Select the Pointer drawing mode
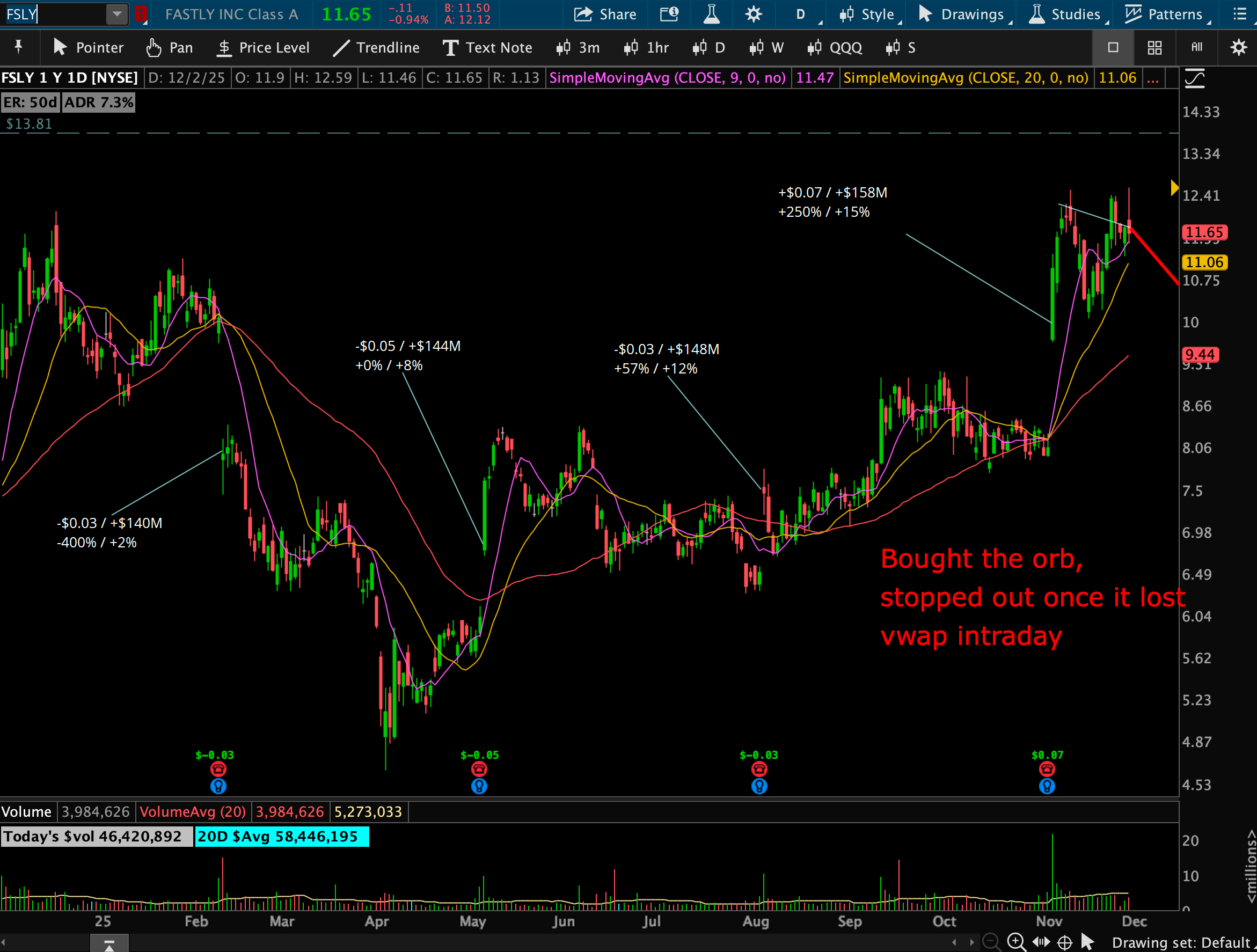Image resolution: width=1257 pixels, height=952 pixels. point(88,48)
